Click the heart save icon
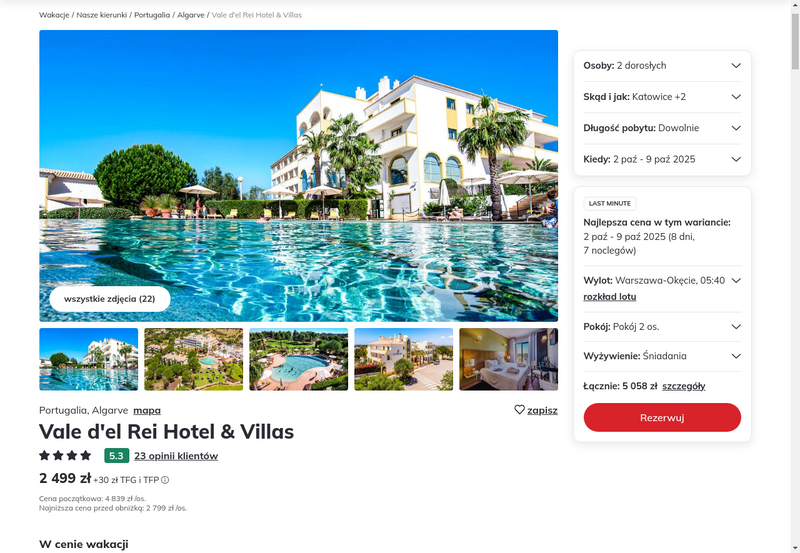Viewport: 800px width, 553px height. [x=519, y=410]
